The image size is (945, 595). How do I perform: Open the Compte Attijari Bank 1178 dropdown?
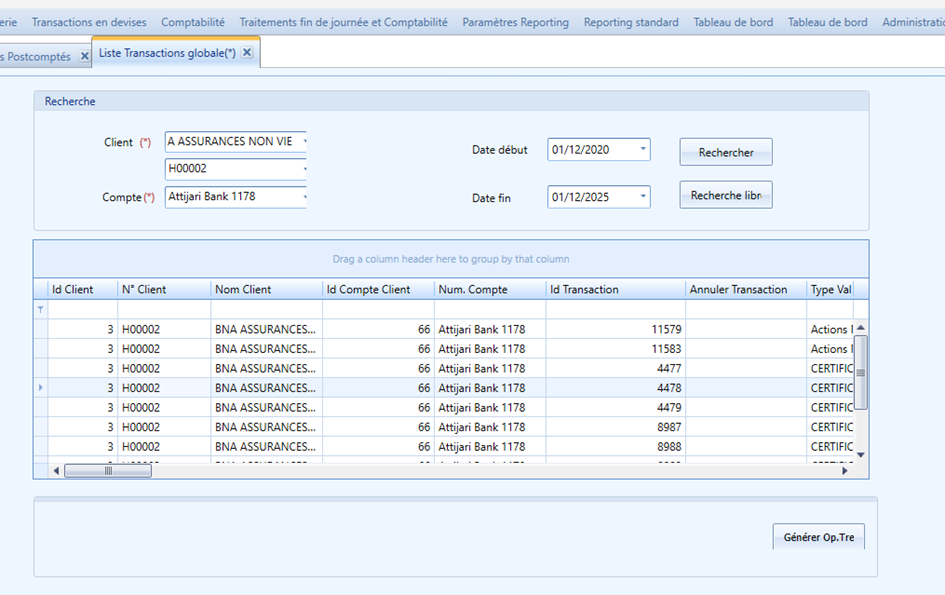[x=304, y=197]
